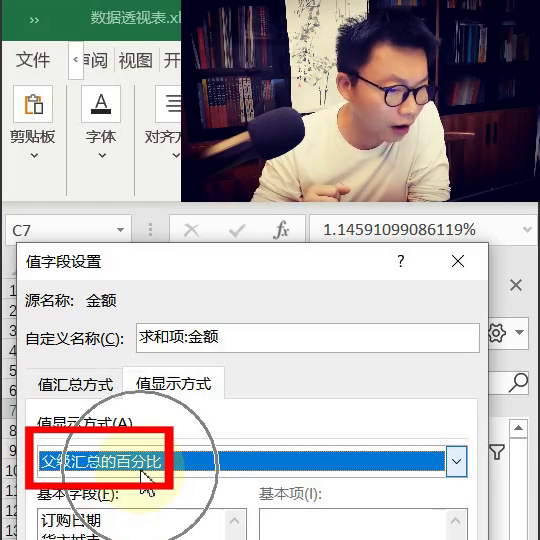This screenshot has width=540, height=540.
Task: Click the filter funnel icon in field pane
Action: click(497, 452)
